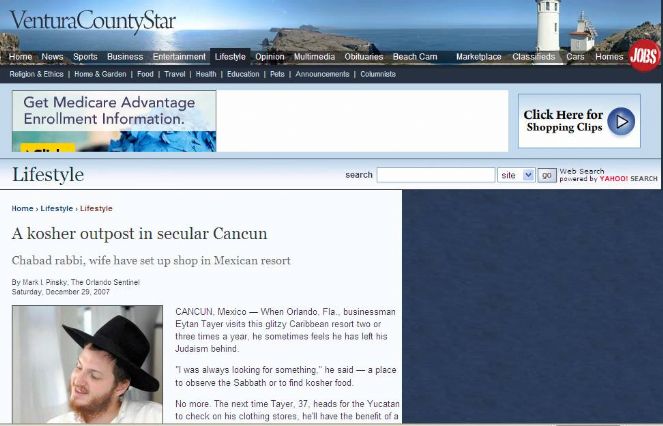
Task: Open the Opinion section
Action: click(x=270, y=57)
